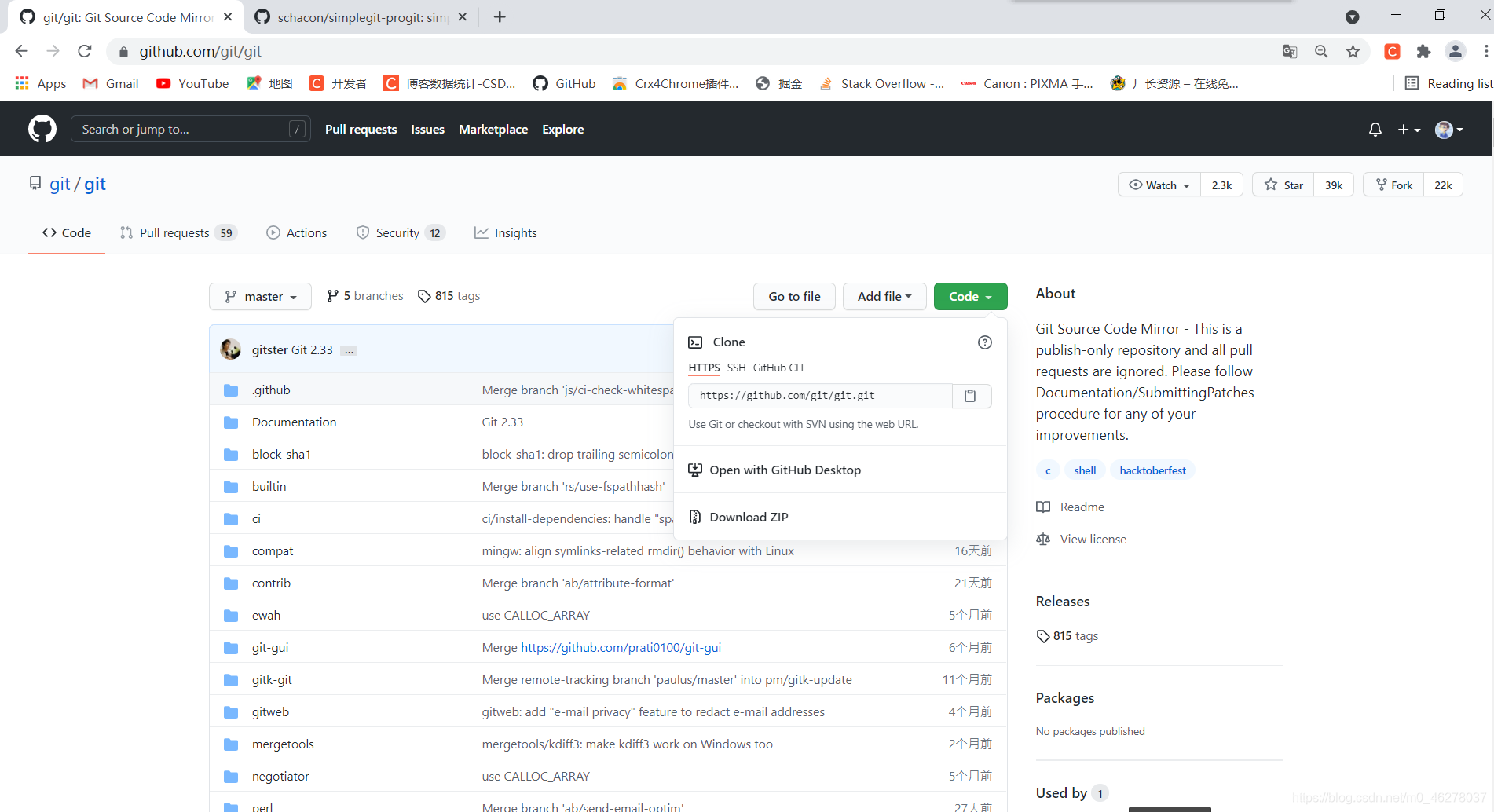Click the GitHub Octocat logo in header

(42, 129)
